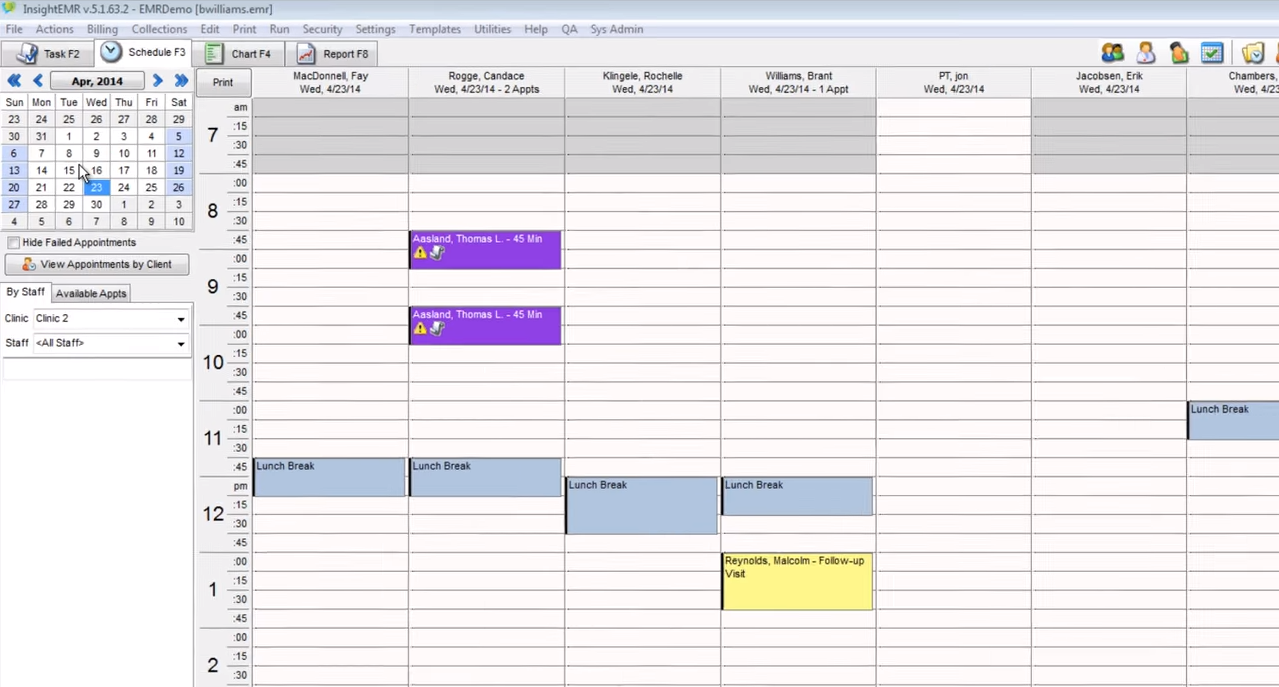The height and width of the screenshot is (687, 1279).
Task: Select April 27 in the mini calendar
Action: click(14, 204)
